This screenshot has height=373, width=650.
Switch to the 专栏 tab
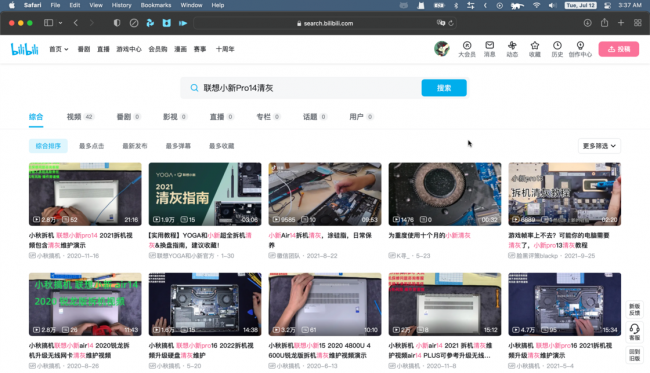coord(268,117)
